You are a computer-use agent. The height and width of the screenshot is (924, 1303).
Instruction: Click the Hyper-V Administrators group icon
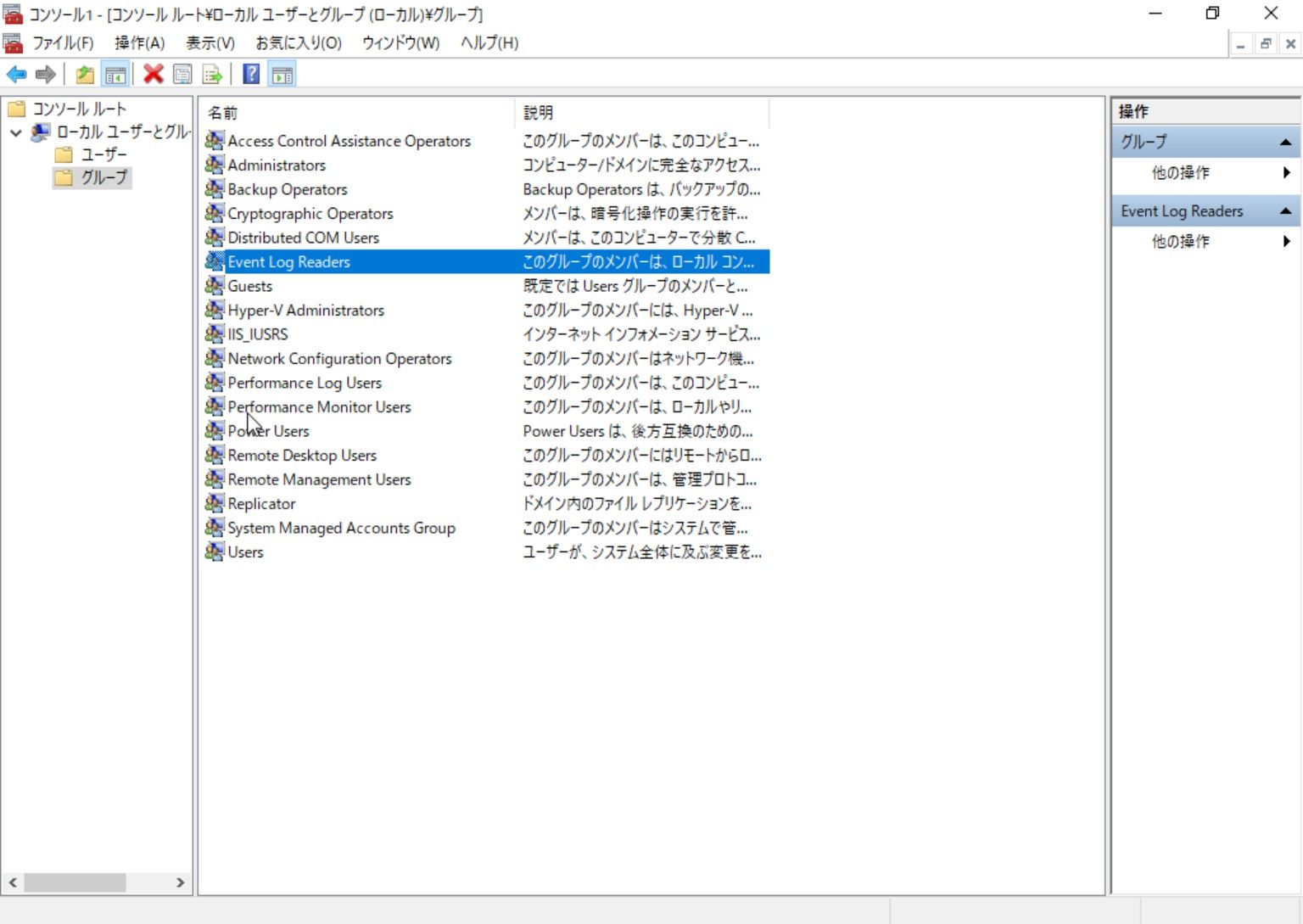[x=215, y=310]
